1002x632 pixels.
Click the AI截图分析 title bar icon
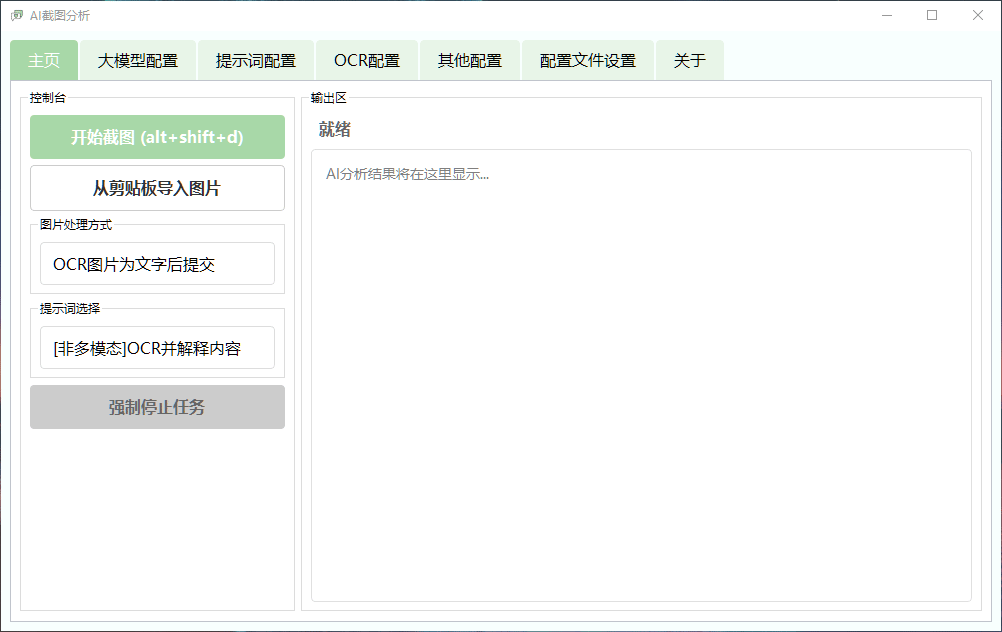[x=17, y=15]
